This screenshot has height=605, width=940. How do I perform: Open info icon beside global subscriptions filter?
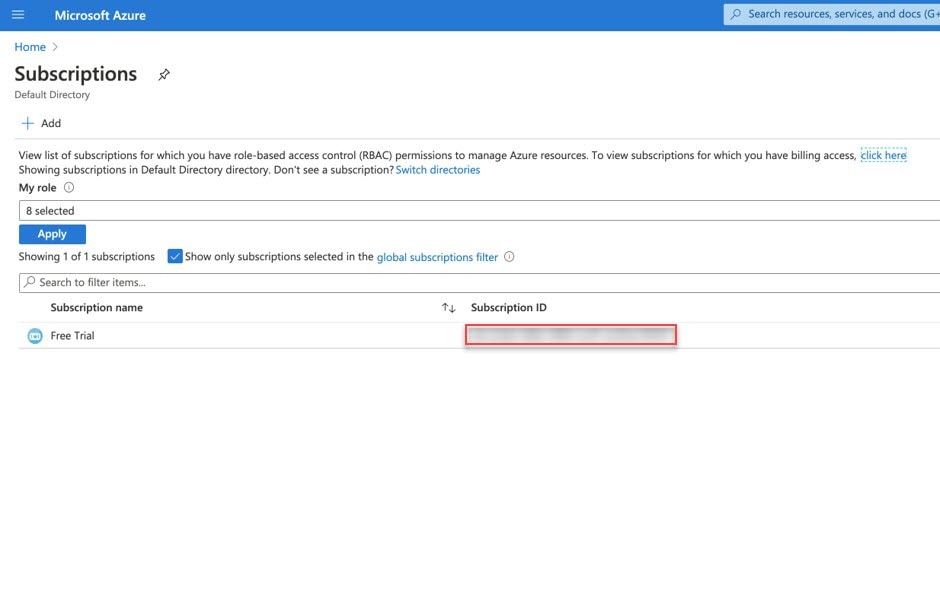(509, 257)
